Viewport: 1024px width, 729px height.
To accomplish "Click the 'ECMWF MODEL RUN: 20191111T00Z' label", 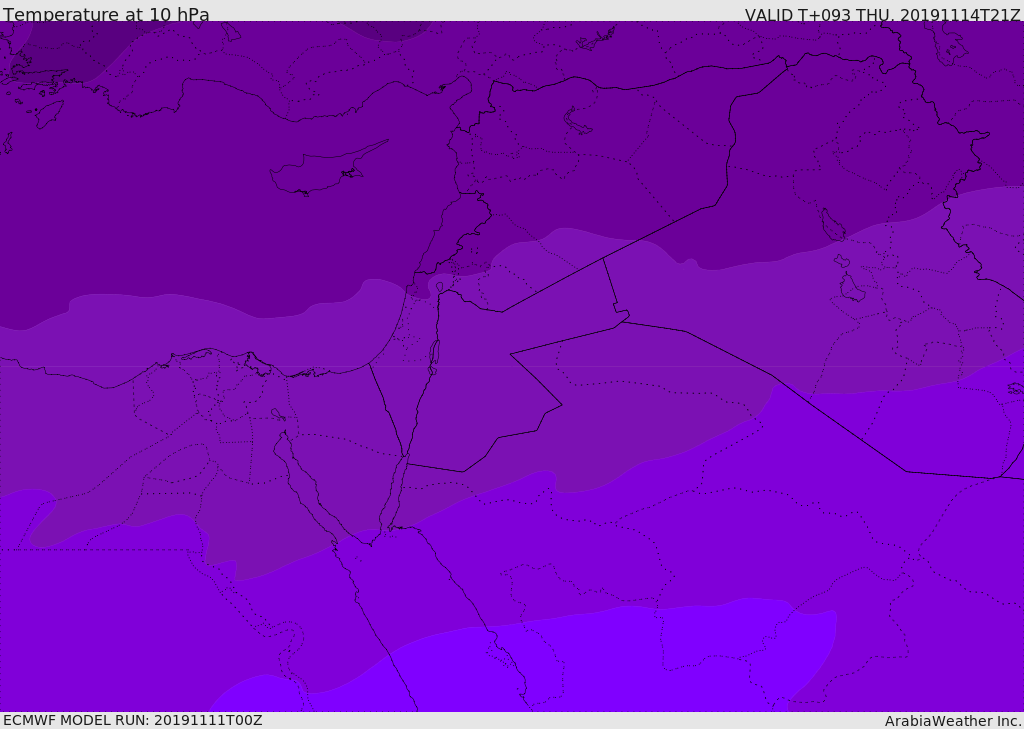I will [133, 720].
